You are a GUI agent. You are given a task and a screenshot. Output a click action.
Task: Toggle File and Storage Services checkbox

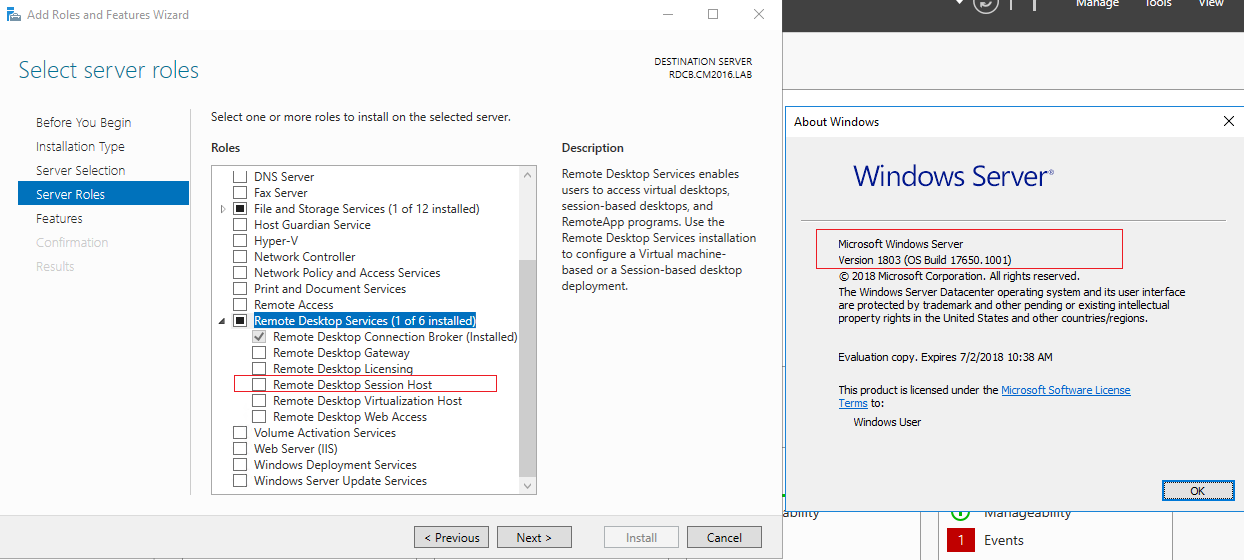[x=240, y=209]
